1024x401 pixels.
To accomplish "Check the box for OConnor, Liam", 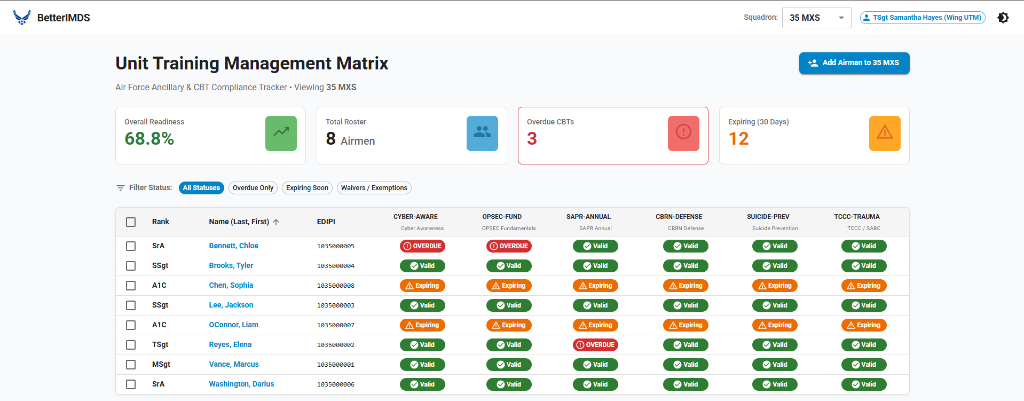I will click(131, 325).
